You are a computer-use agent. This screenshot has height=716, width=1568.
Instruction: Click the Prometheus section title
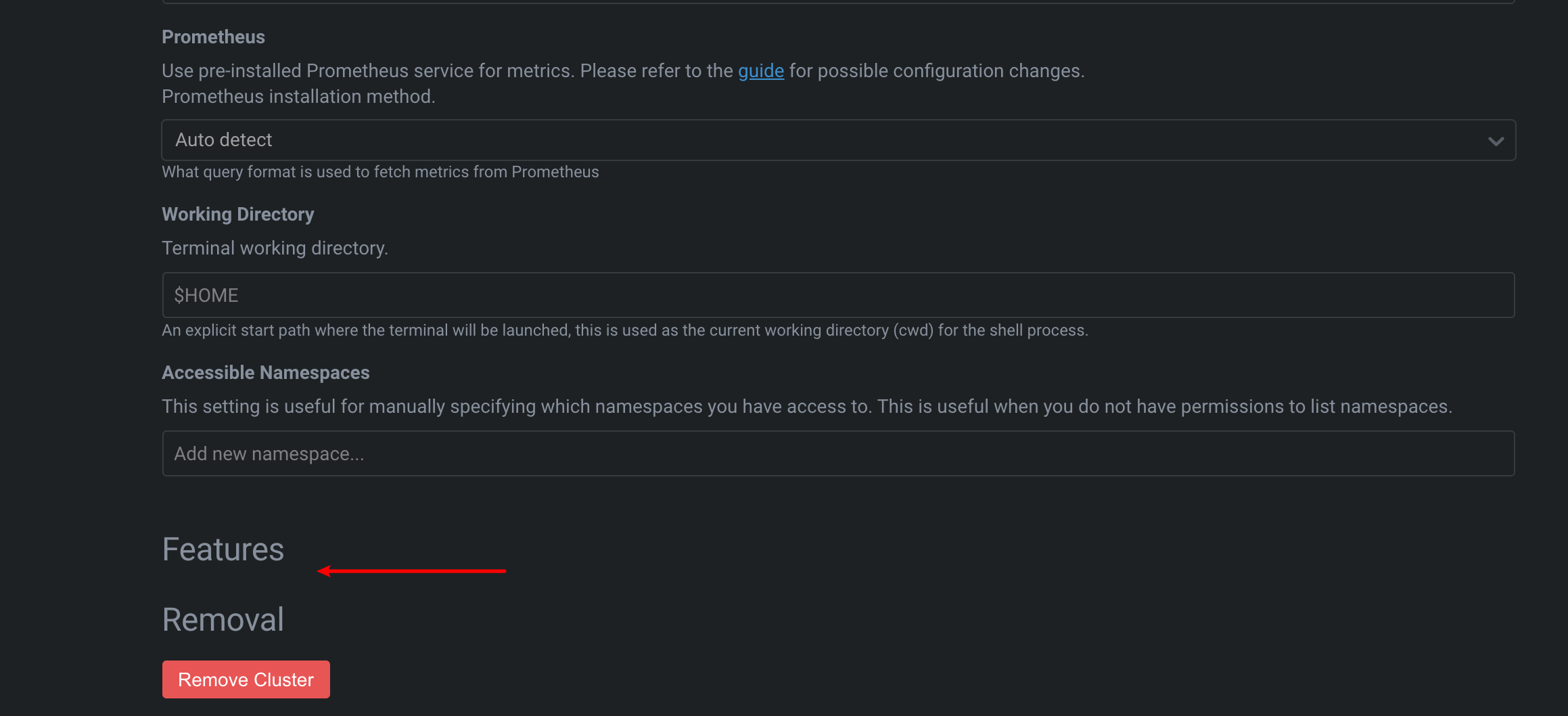(213, 37)
